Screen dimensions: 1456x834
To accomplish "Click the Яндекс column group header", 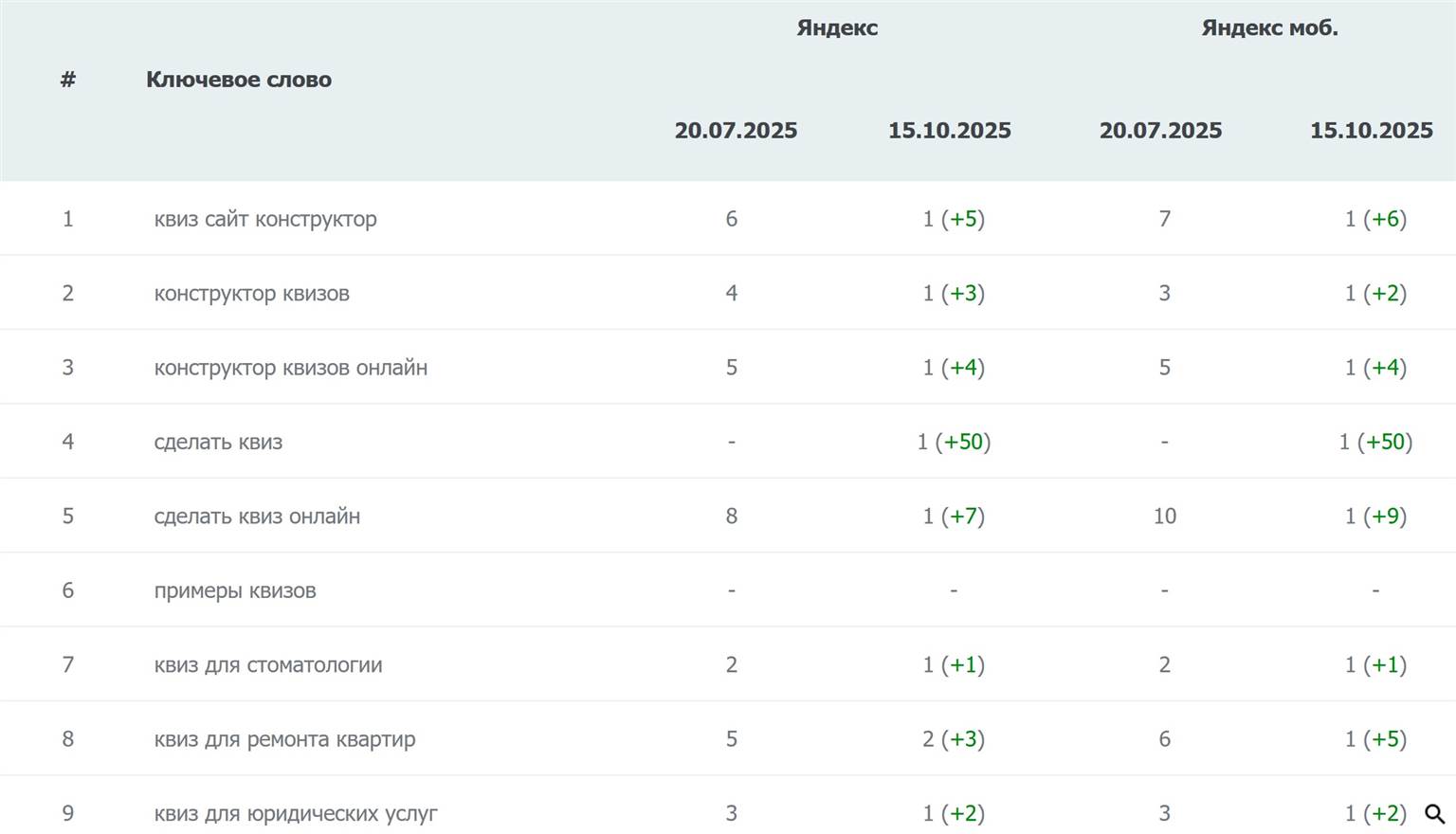I will [x=837, y=28].
